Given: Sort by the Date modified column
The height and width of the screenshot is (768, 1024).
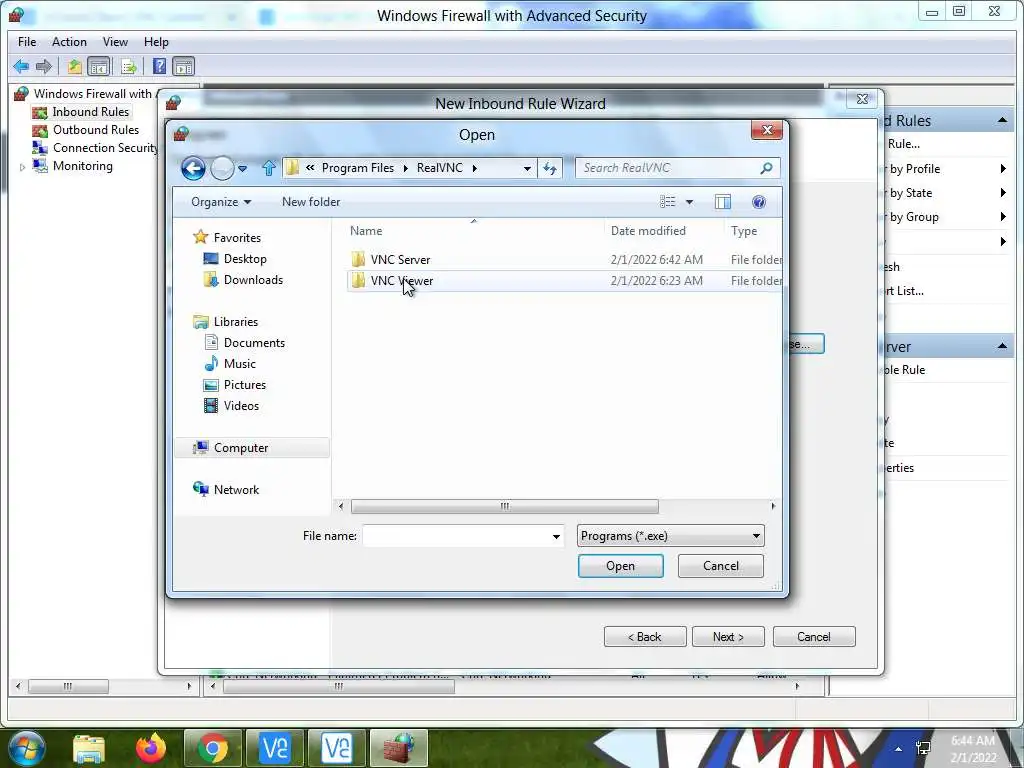Looking at the screenshot, I should (648, 231).
